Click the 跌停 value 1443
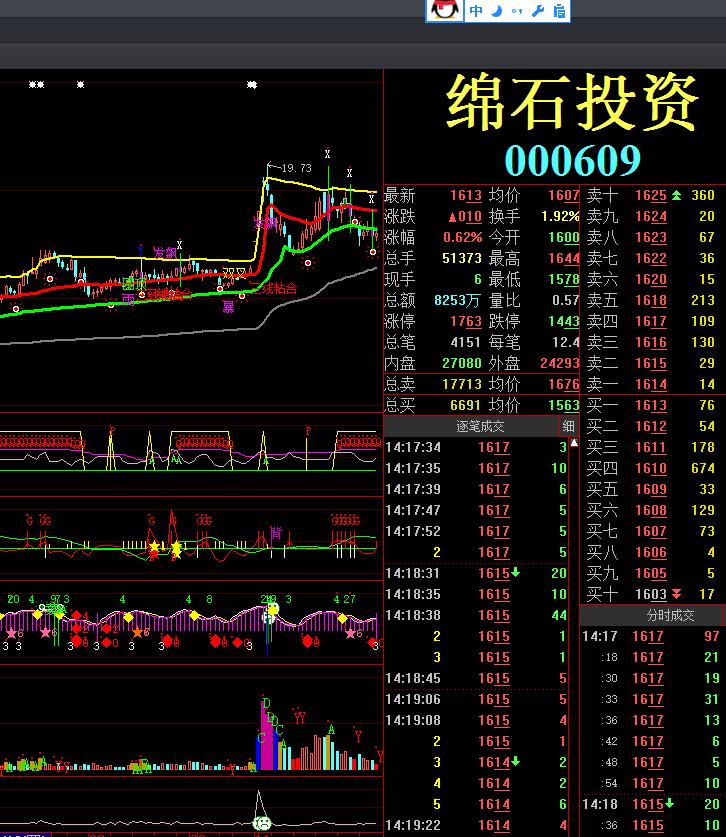Screen dimensions: 726x837 564,321
